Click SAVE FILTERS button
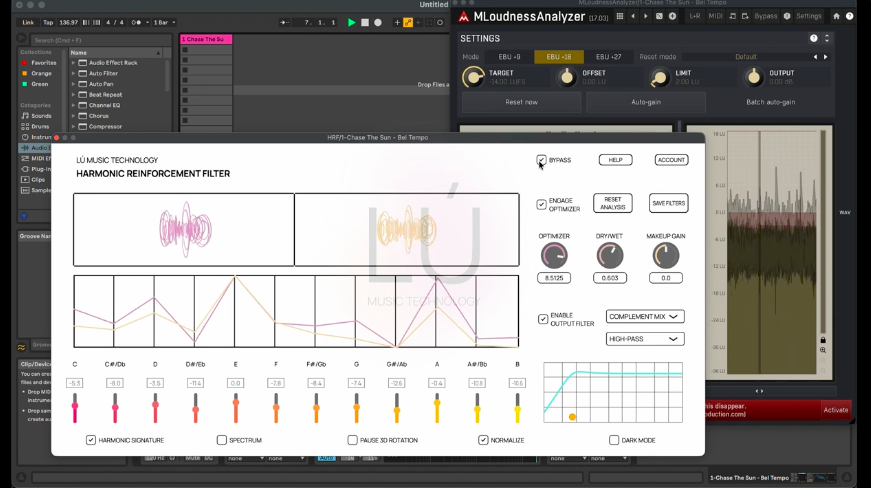Viewport: 871px width, 488px height. (668, 203)
